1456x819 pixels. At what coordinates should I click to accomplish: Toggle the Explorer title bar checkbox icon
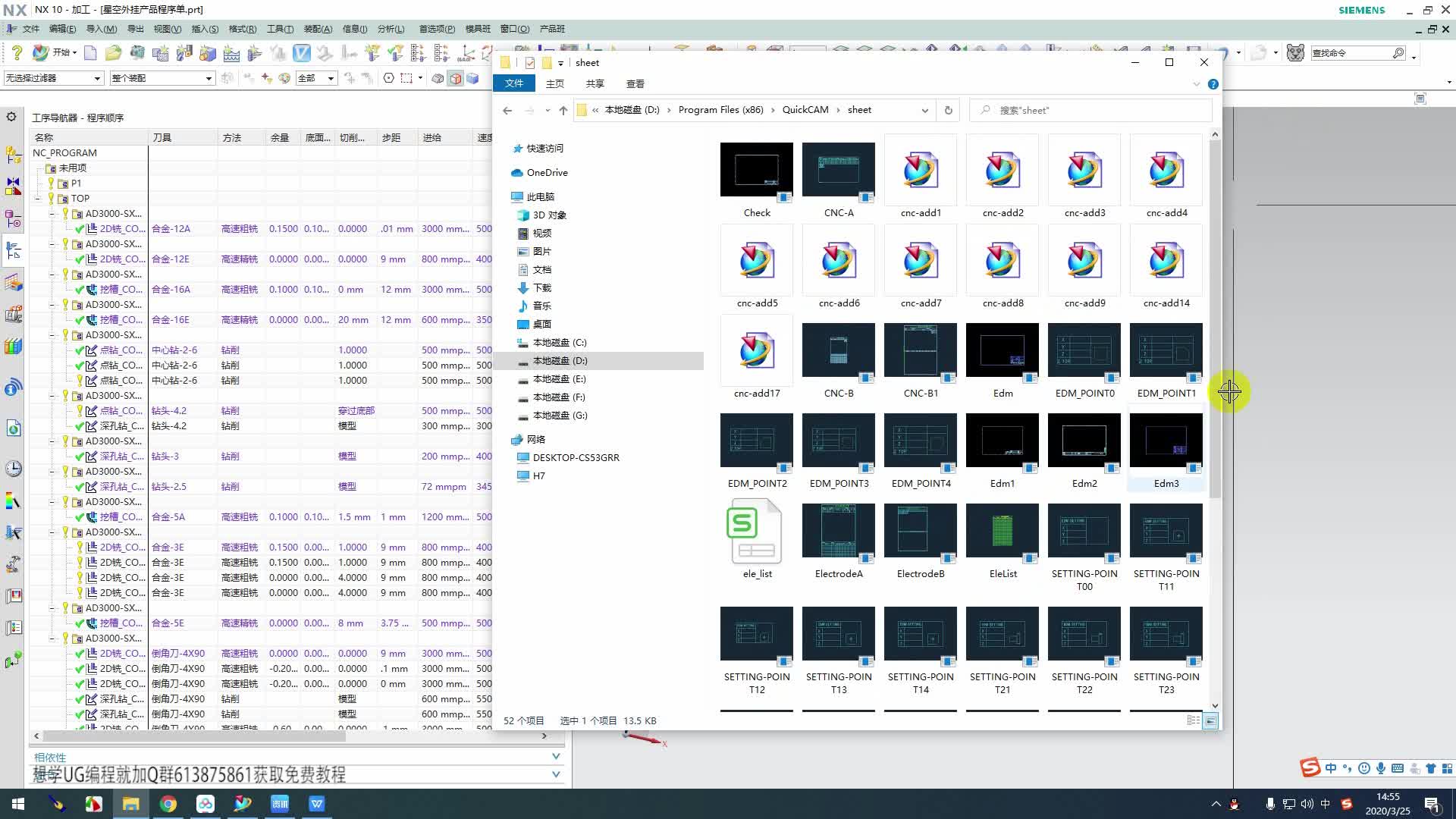(x=529, y=63)
